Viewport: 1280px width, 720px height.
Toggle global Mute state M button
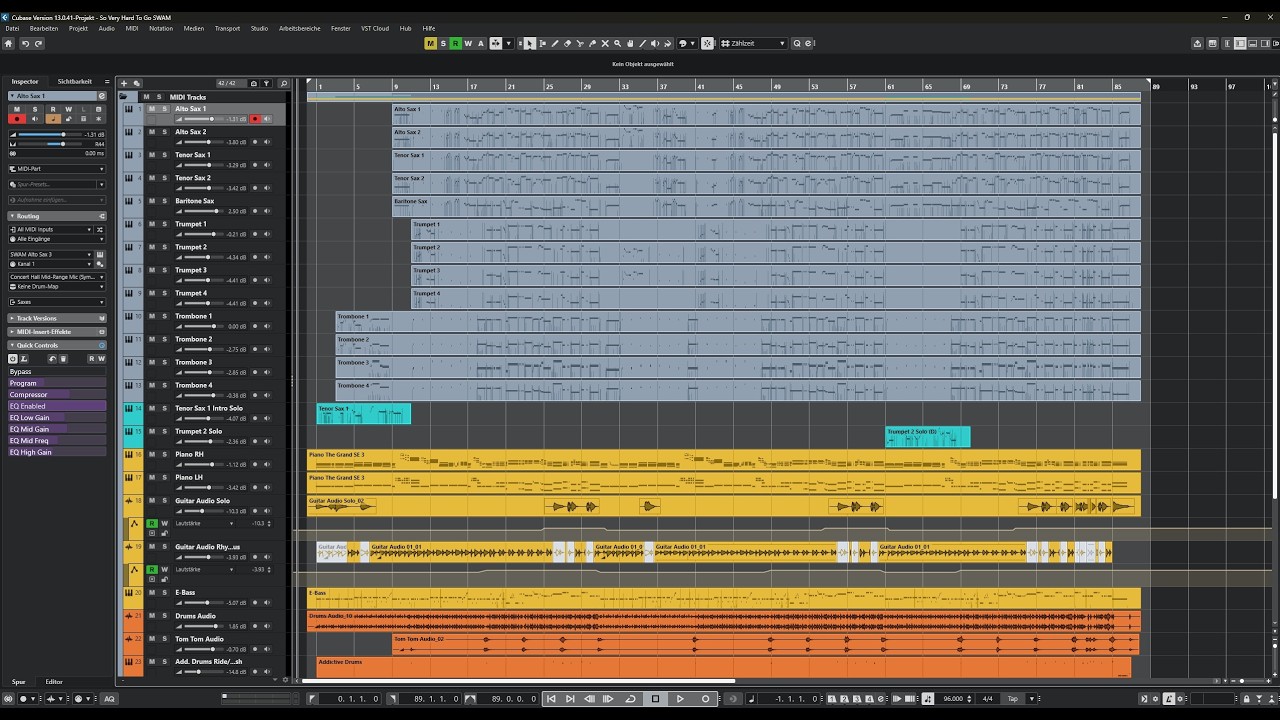click(x=430, y=43)
